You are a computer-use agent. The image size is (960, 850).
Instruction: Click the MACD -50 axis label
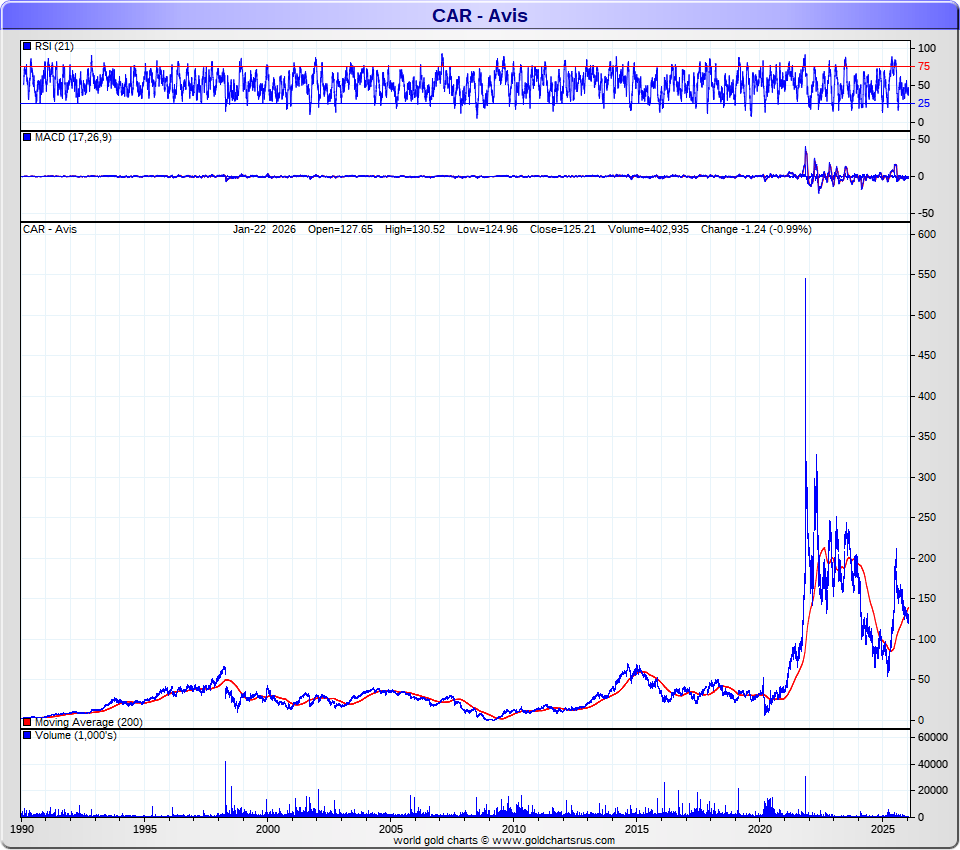click(926, 213)
